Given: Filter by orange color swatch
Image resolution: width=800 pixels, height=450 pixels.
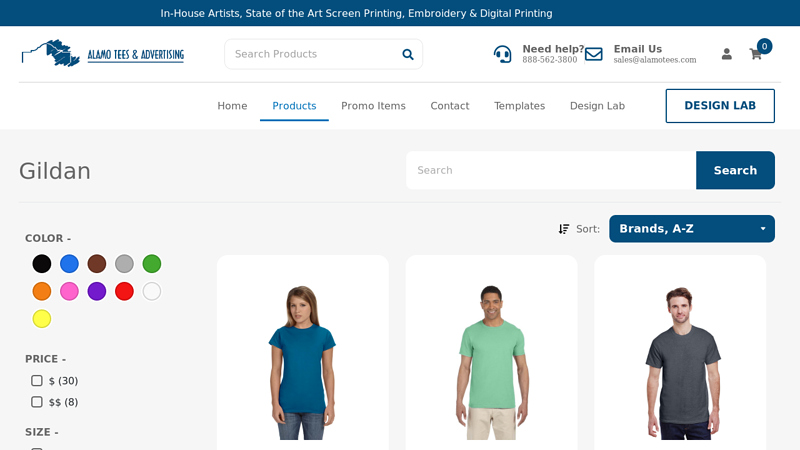Looking at the screenshot, I should [x=42, y=291].
